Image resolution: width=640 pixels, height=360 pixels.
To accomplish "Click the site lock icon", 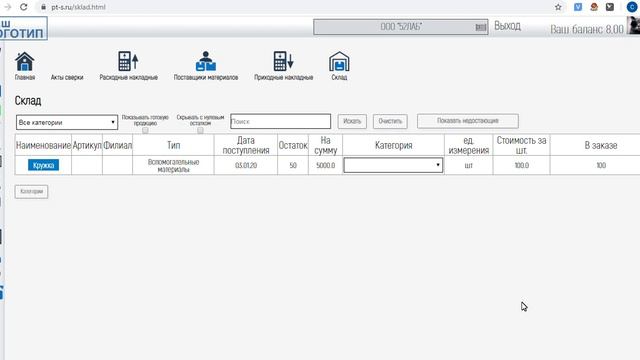I will (x=43, y=7).
